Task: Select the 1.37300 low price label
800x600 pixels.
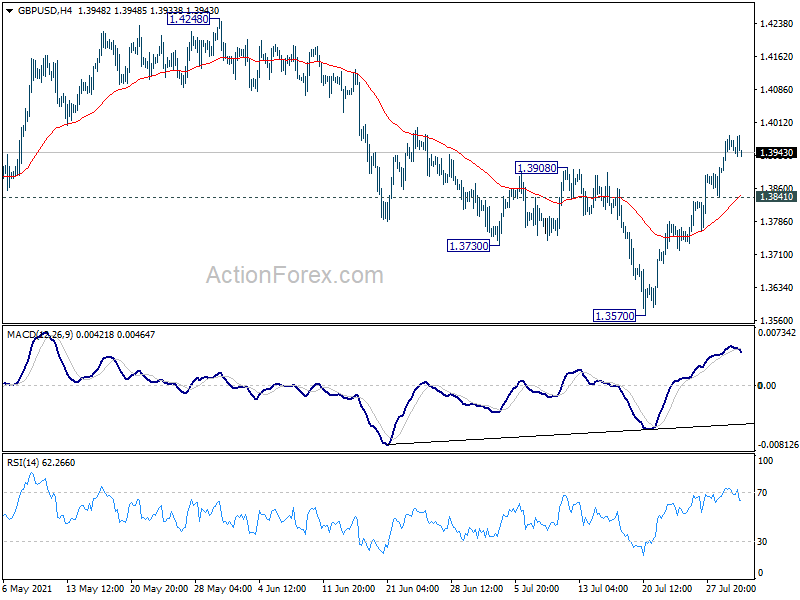Action: pos(468,246)
